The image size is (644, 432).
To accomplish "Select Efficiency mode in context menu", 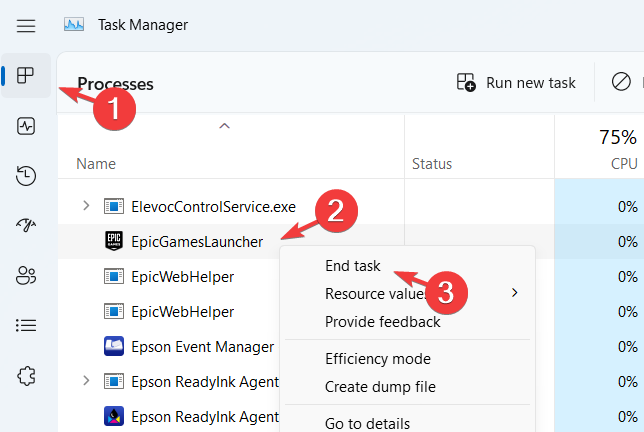I will pos(378,358).
